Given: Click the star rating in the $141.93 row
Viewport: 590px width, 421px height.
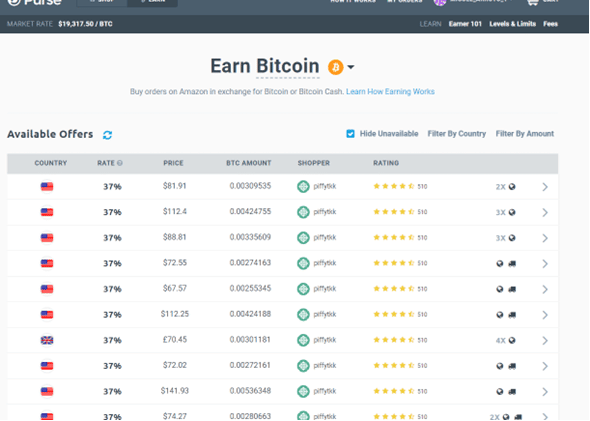Looking at the screenshot, I should tap(394, 391).
